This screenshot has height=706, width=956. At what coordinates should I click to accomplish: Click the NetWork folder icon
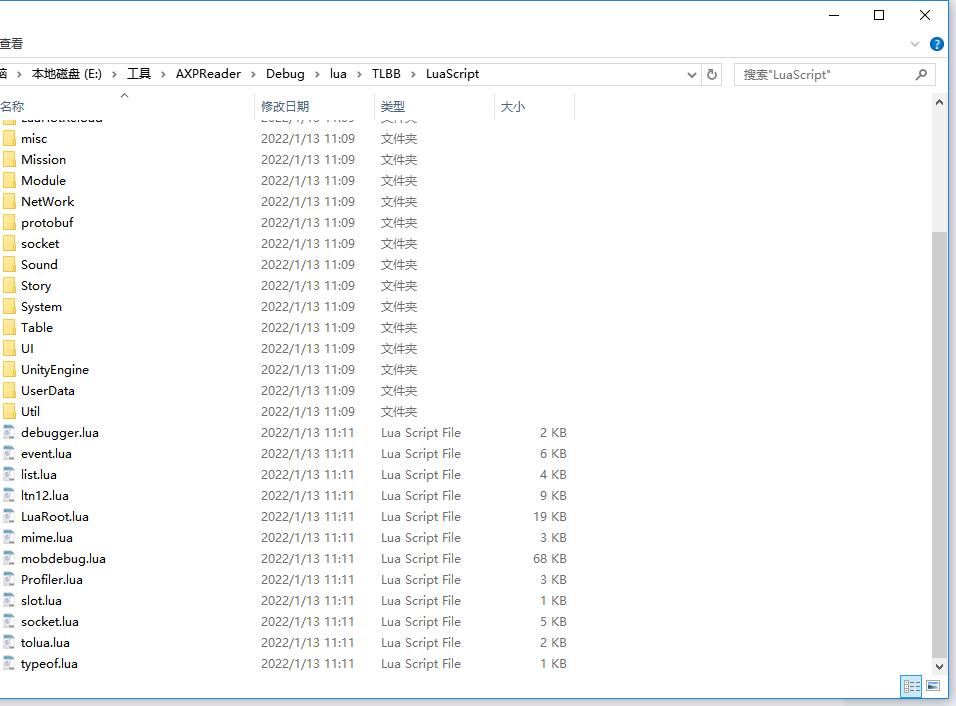tap(9, 202)
